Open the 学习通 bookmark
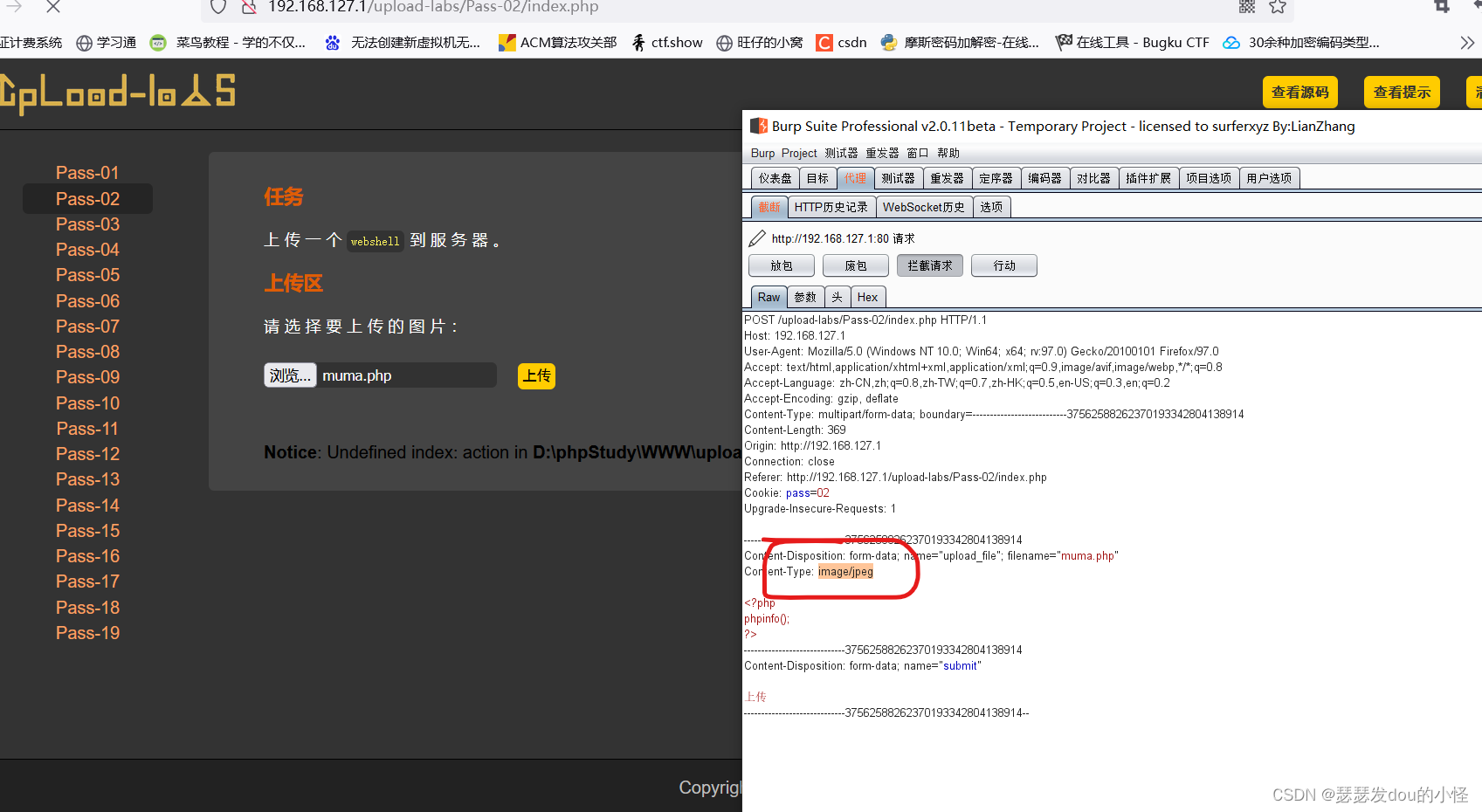This screenshot has width=1482, height=812. [107, 43]
